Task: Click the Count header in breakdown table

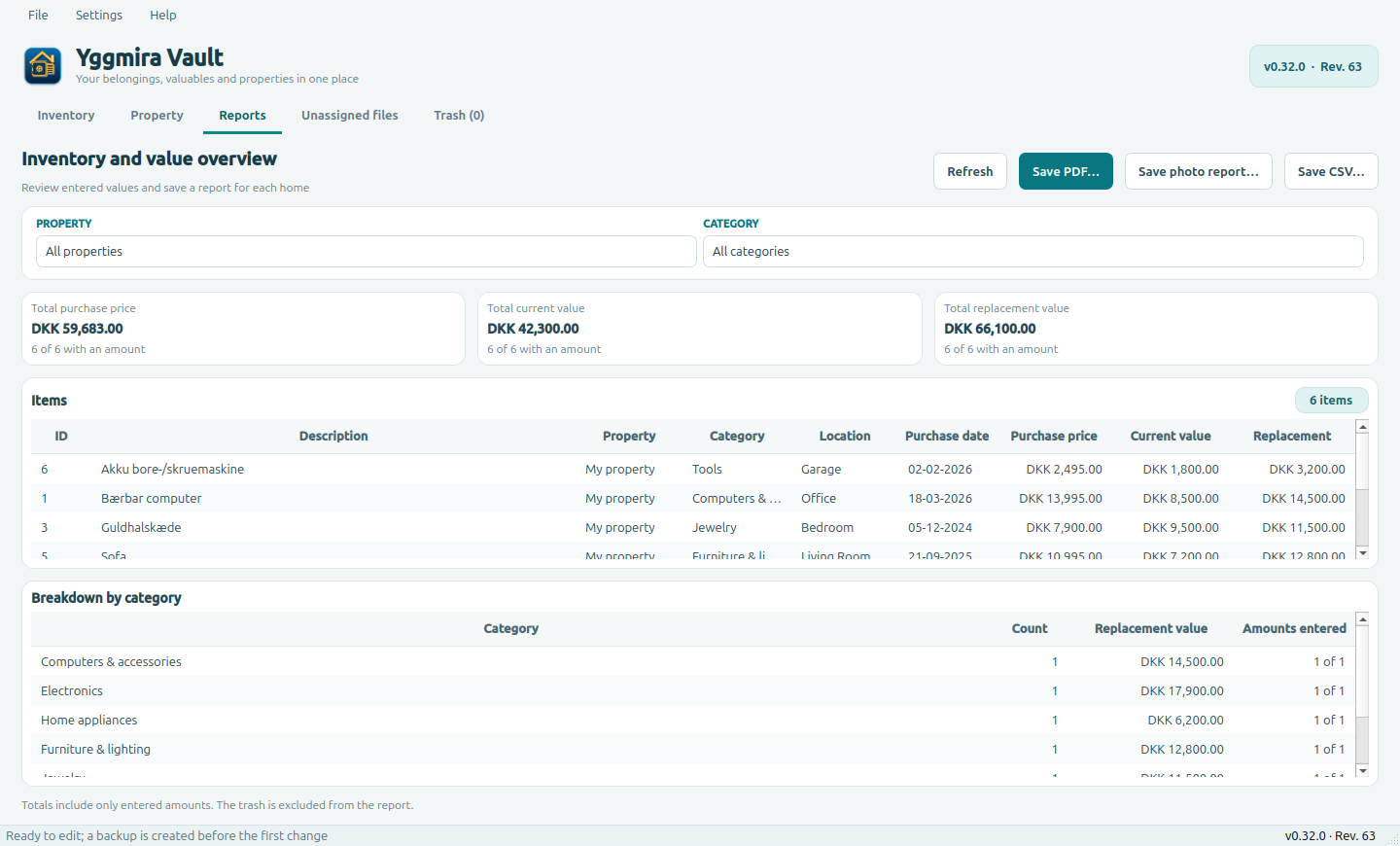Action: 1030,629
